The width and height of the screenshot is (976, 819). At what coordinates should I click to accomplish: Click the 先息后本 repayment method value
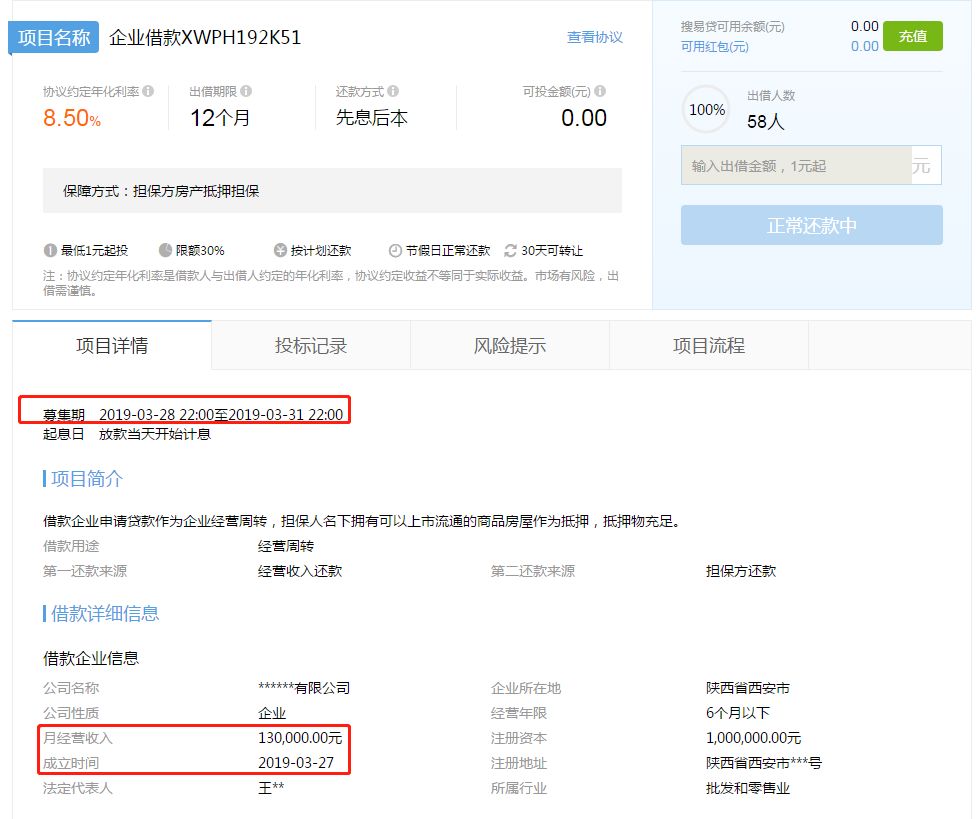click(372, 118)
